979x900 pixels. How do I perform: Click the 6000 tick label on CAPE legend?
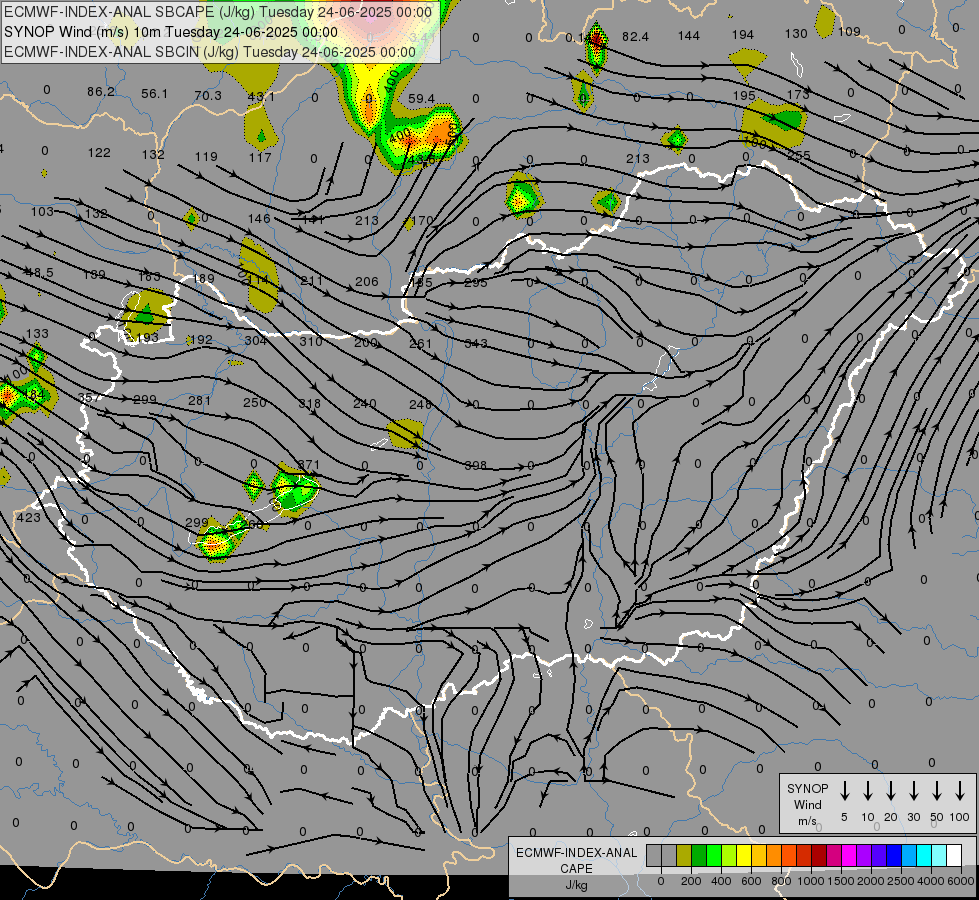pyautogui.click(x=960, y=881)
